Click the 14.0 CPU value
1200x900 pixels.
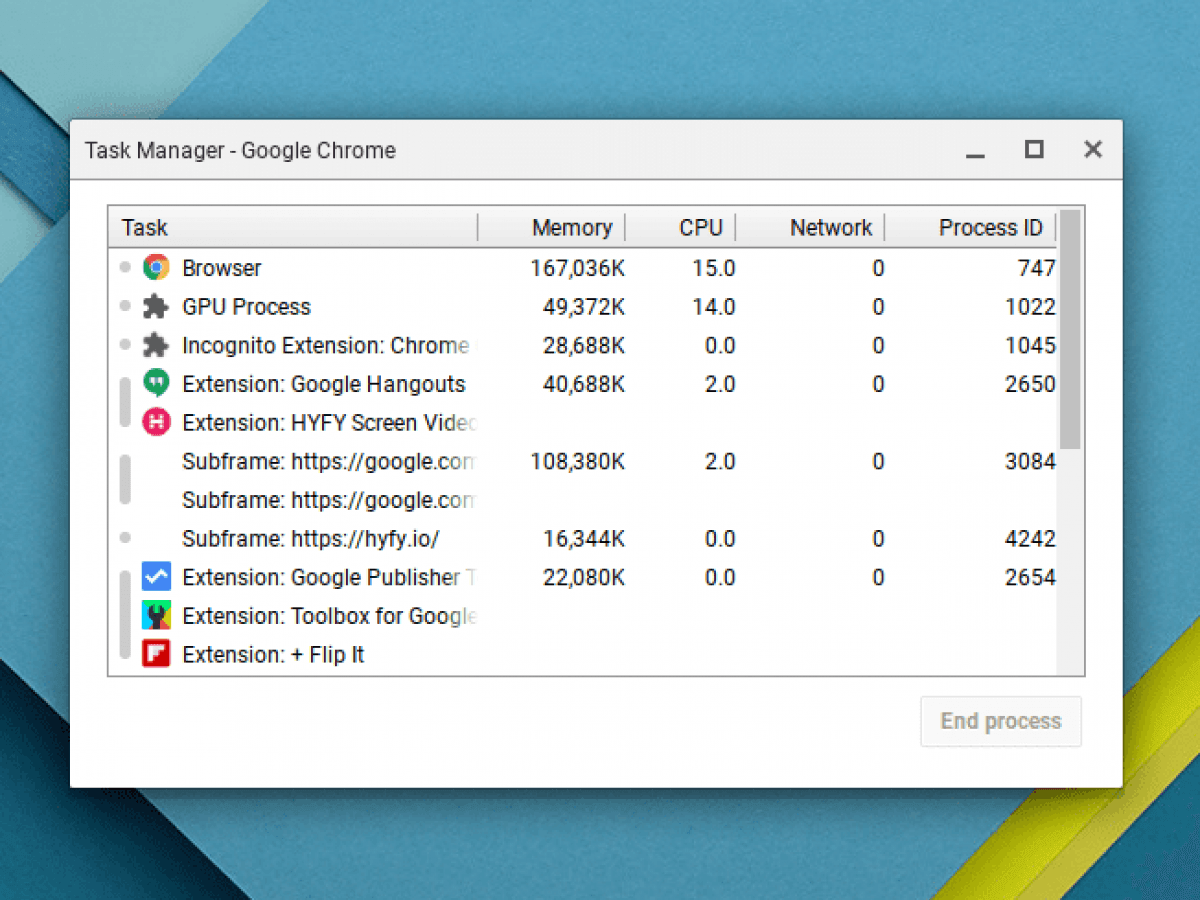[x=714, y=307]
